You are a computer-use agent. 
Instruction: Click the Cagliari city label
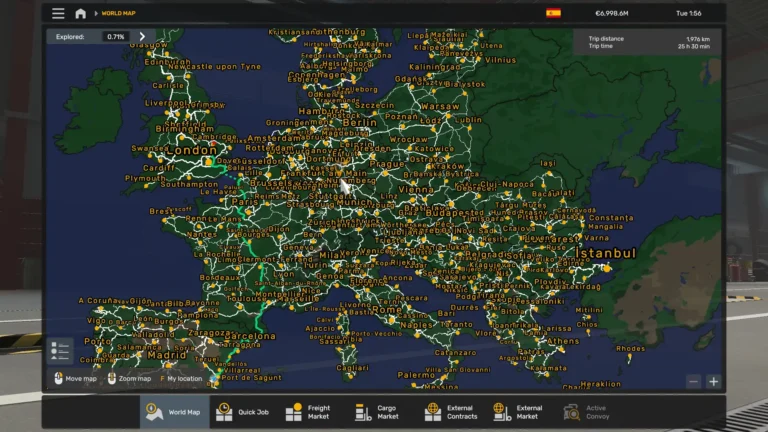coord(352,368)
